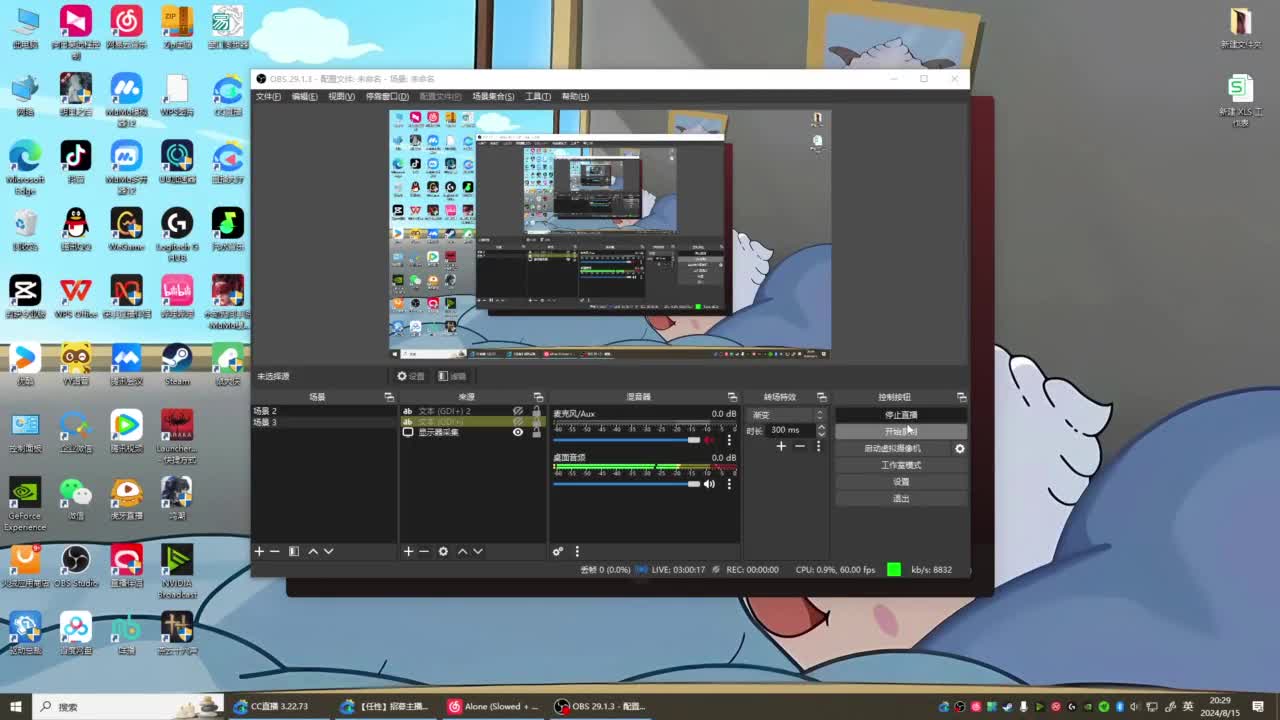Open the 停靠窗口(D) menu
The image size is (1280, 720).
coord(387,97)
